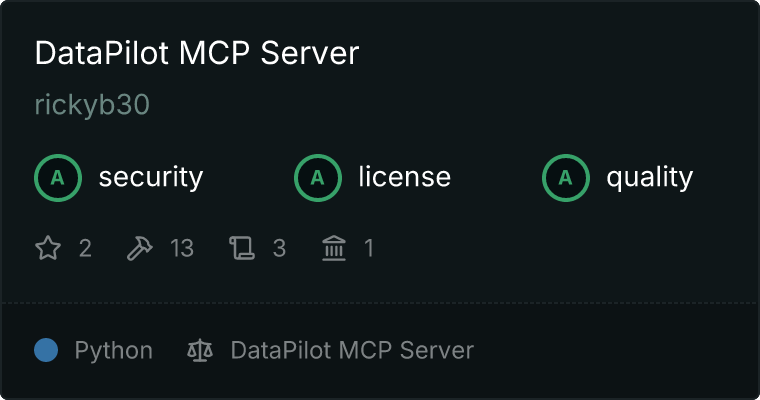Select the license label text
760x400 pixels.
[x=405, y=176]
